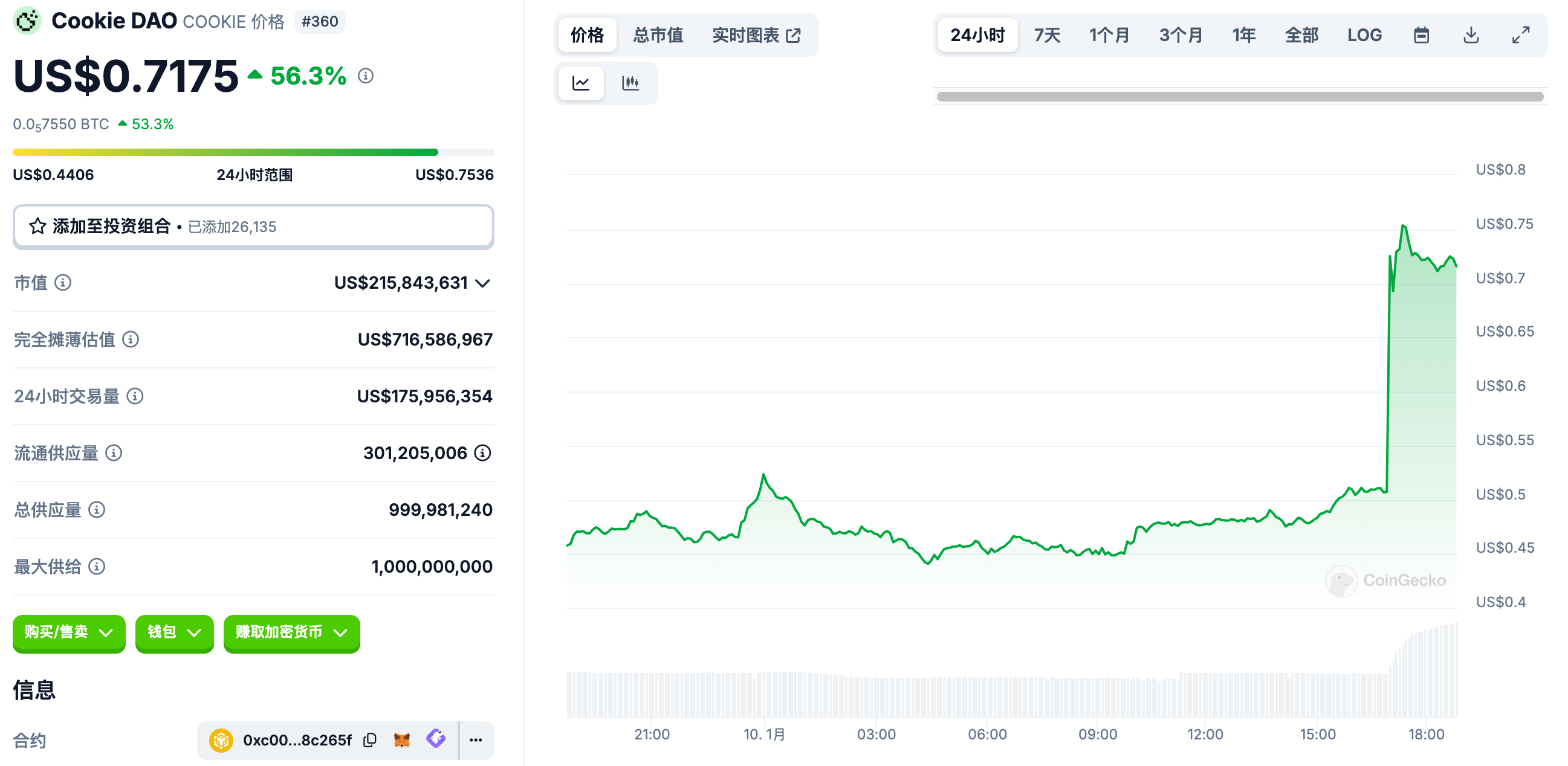
Task: Add token to MetaMask via fox icon
Action: point(402,740)
